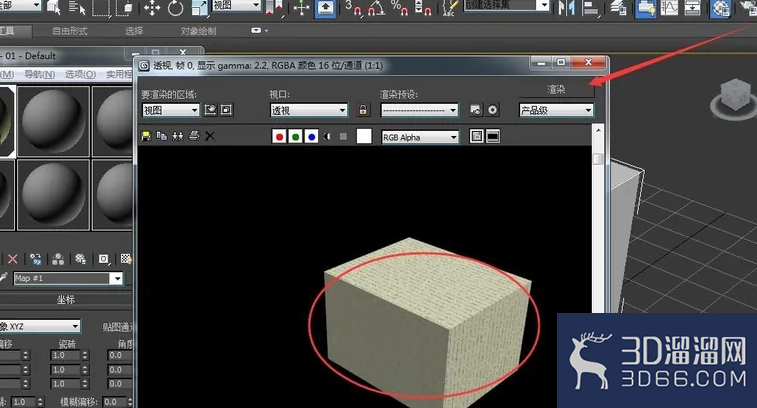Select the top middle material sample sphere

(x=53, y=121)
